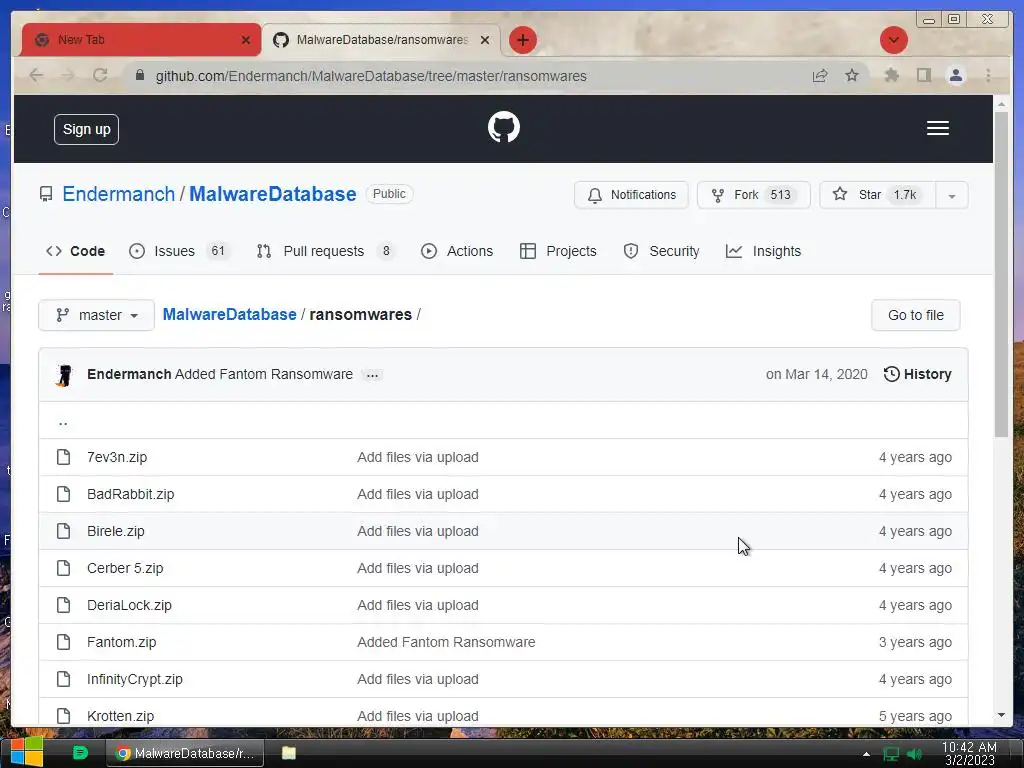Switch to the Code tab

75,251
